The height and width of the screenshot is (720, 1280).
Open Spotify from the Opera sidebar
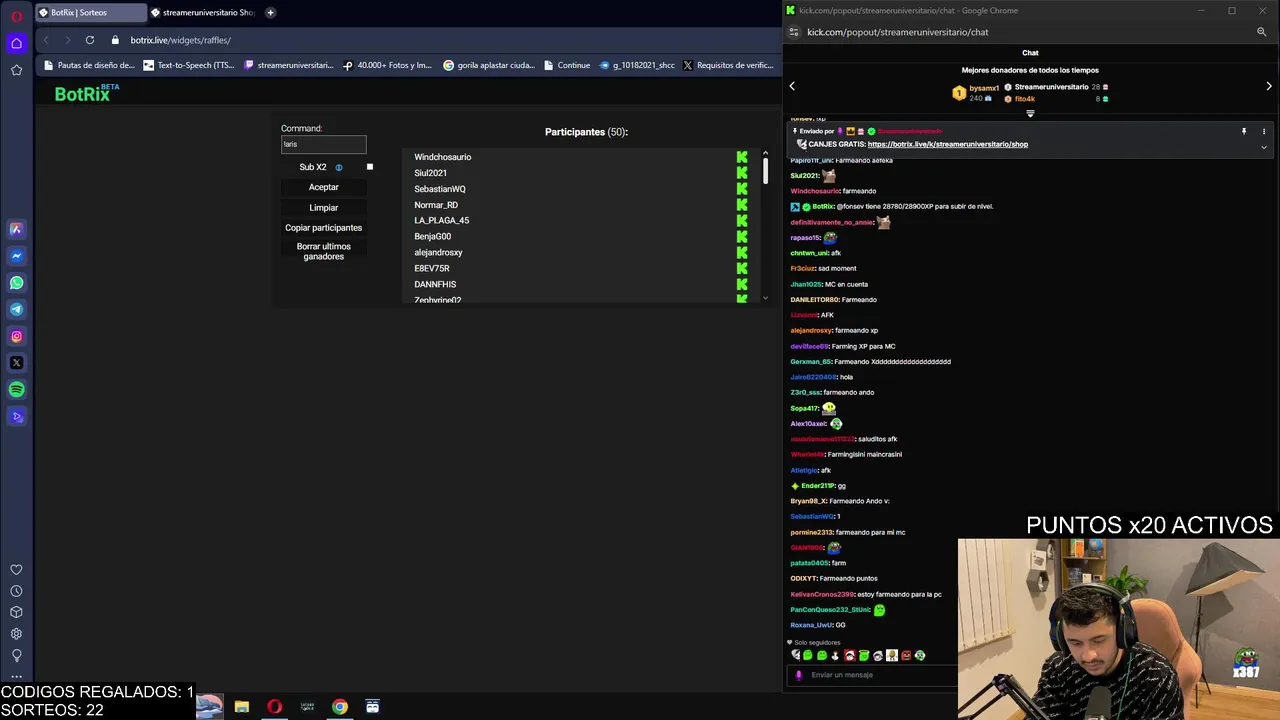pos(16,390)
